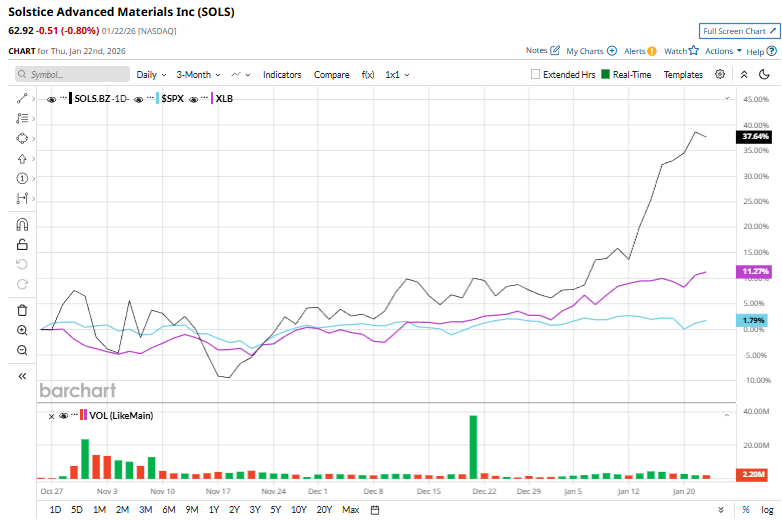The height and width of the screenshot is (521, 782).
Task: Zoom out with magnifier minus icon
Action: click(x=22, y=350)
